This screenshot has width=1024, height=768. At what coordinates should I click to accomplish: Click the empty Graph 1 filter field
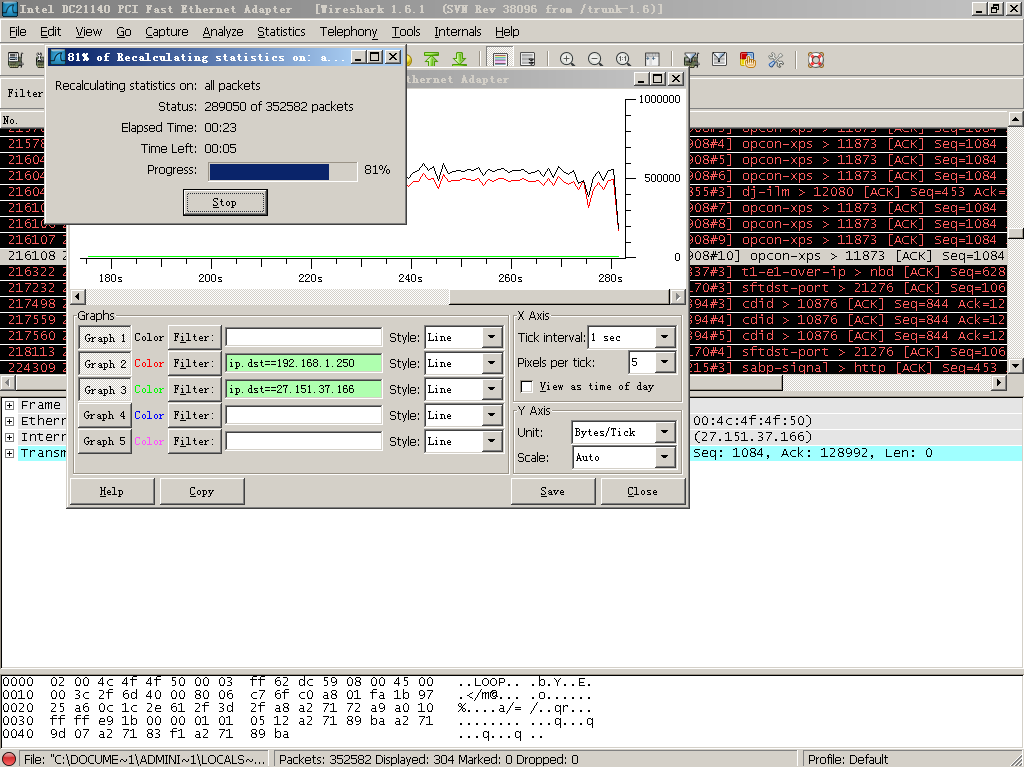tap(304, 338)
